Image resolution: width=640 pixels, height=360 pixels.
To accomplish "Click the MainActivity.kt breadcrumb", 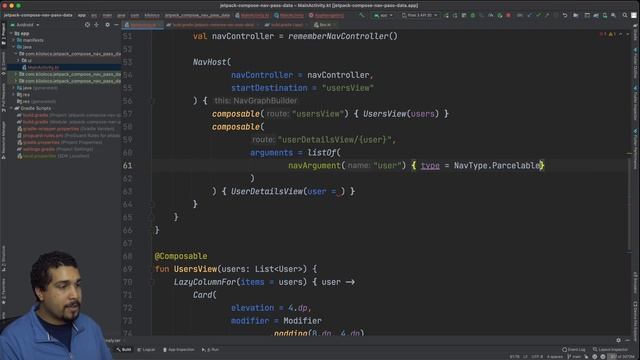I will [x=252, y=15].
